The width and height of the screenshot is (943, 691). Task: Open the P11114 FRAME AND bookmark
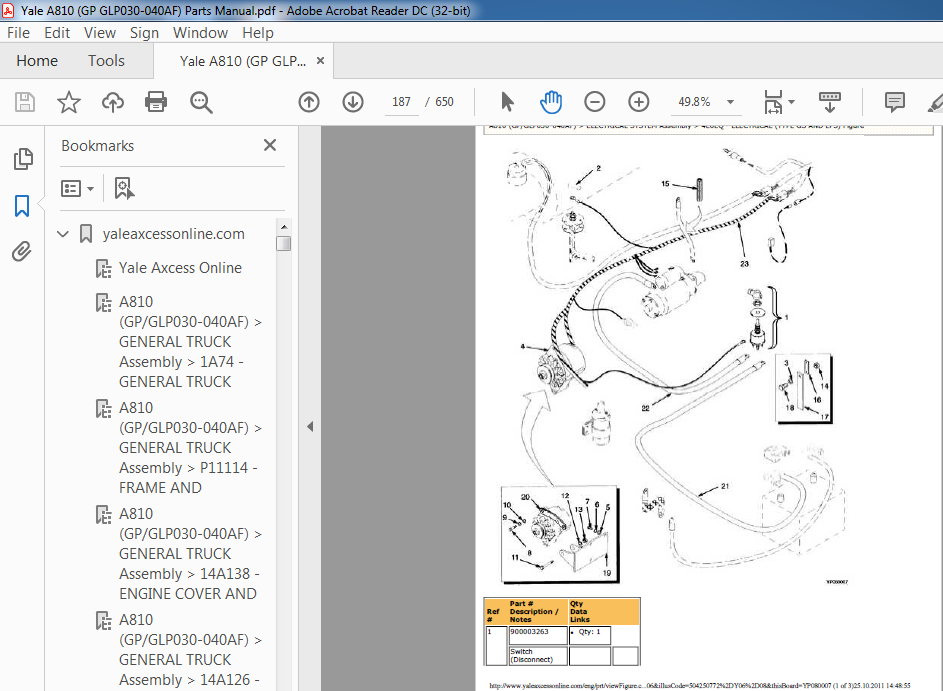[x=191, y=447]
